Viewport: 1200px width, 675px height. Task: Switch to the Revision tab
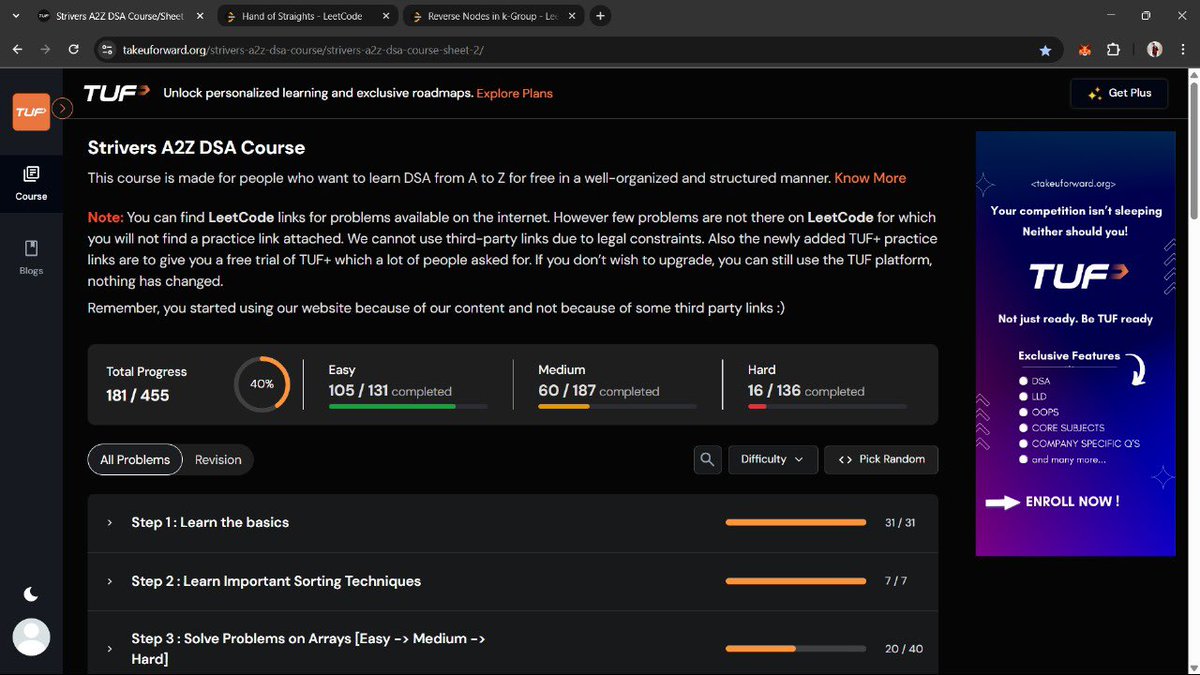coord(218,459)
